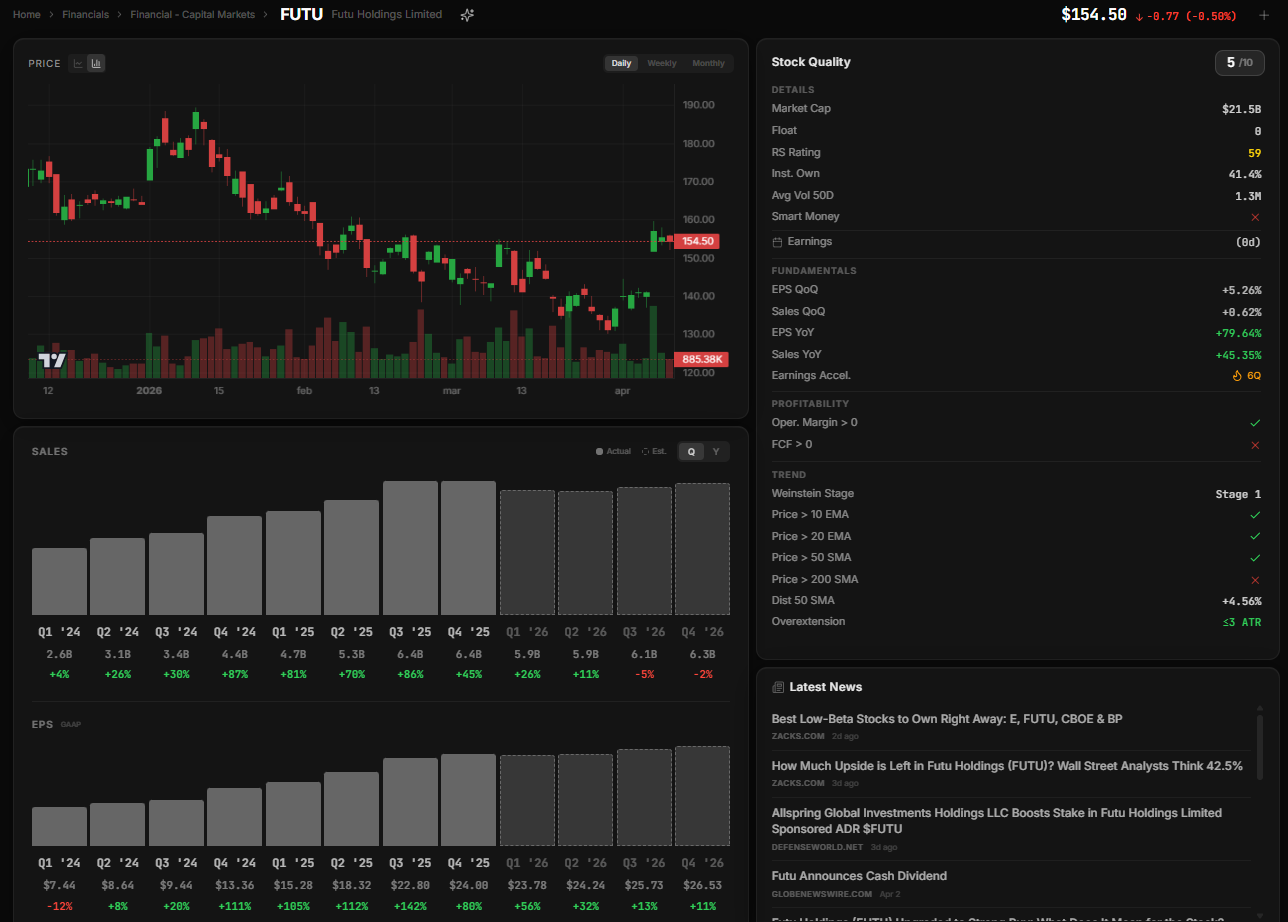Click the flame icon next to 6Q

tap(1237, 376)
